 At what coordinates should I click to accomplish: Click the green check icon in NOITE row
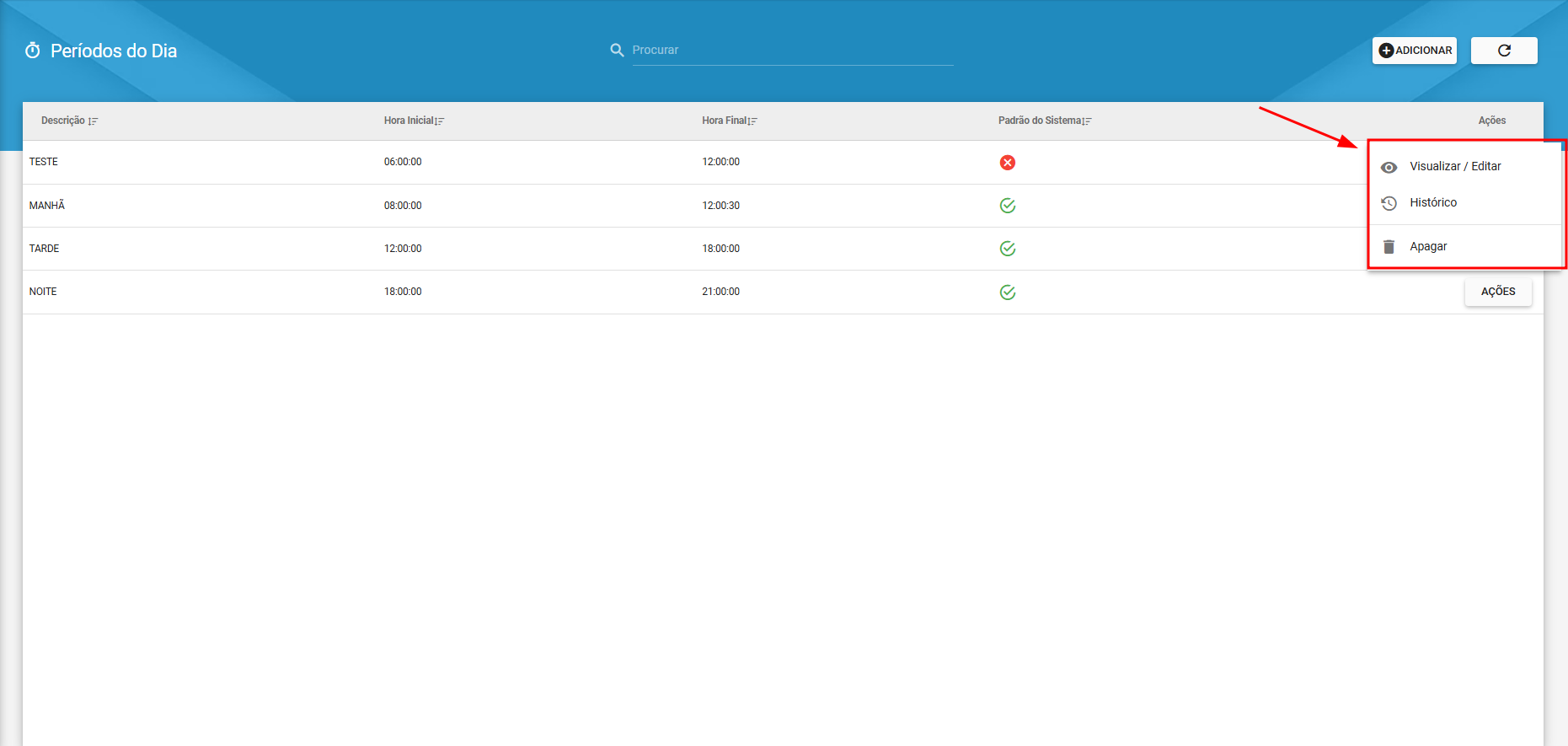click(1007, 292)
